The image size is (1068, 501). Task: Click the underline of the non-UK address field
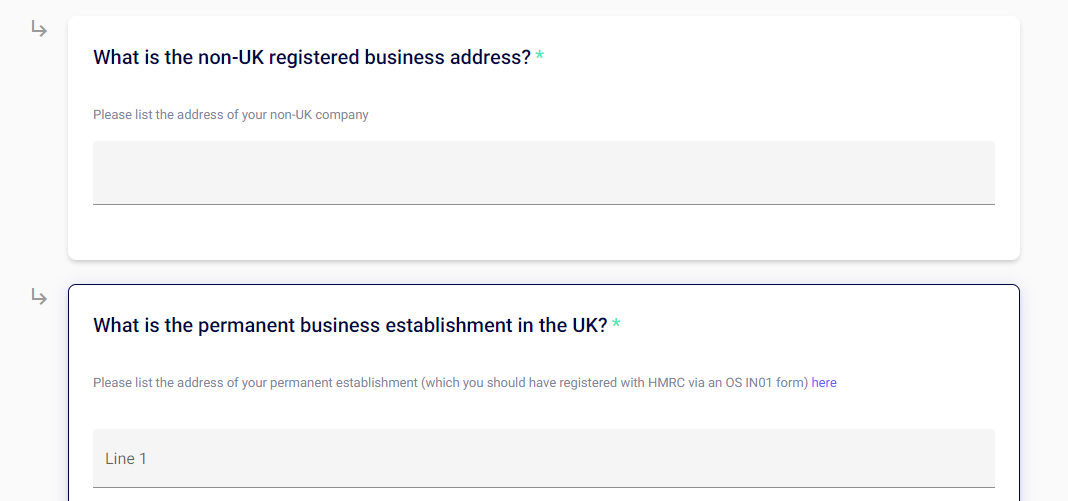click(543, 204)
